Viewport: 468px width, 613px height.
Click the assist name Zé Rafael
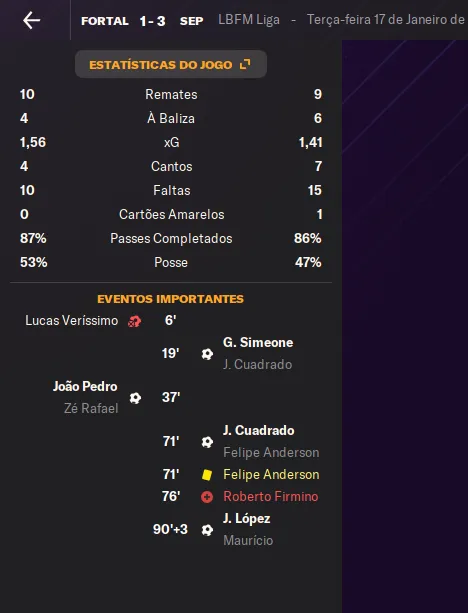(x=91, y=408)
